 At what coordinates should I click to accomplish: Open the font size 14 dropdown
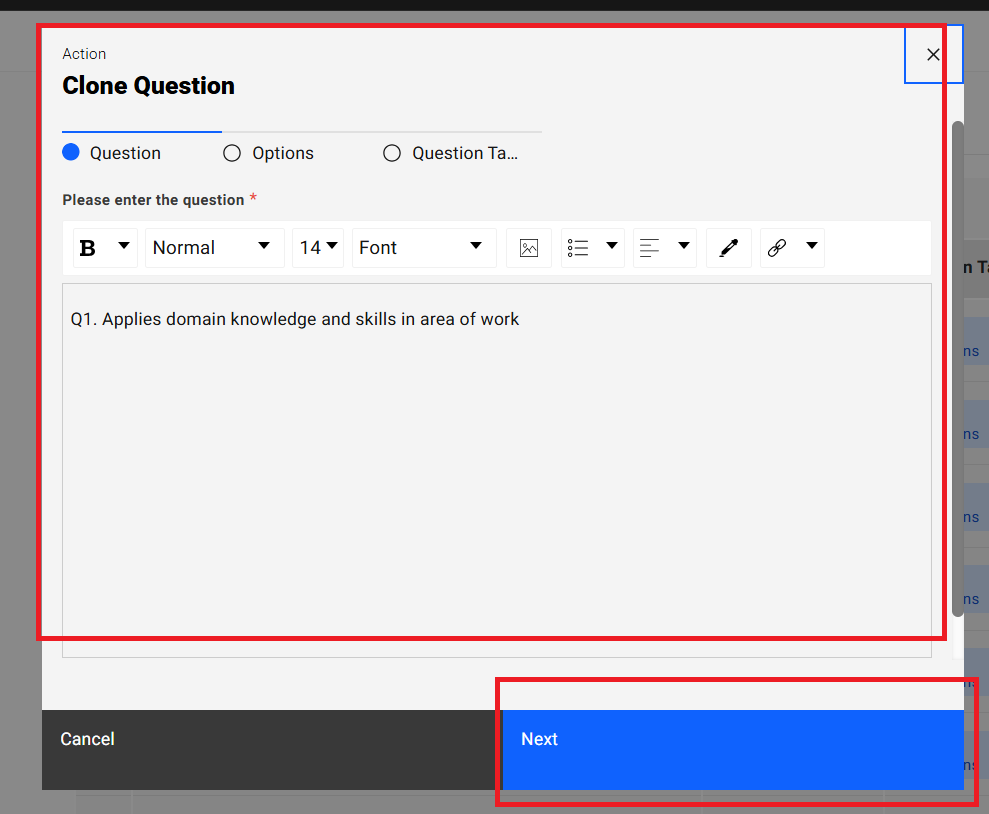pyautogui.click(x=318, y=248)
